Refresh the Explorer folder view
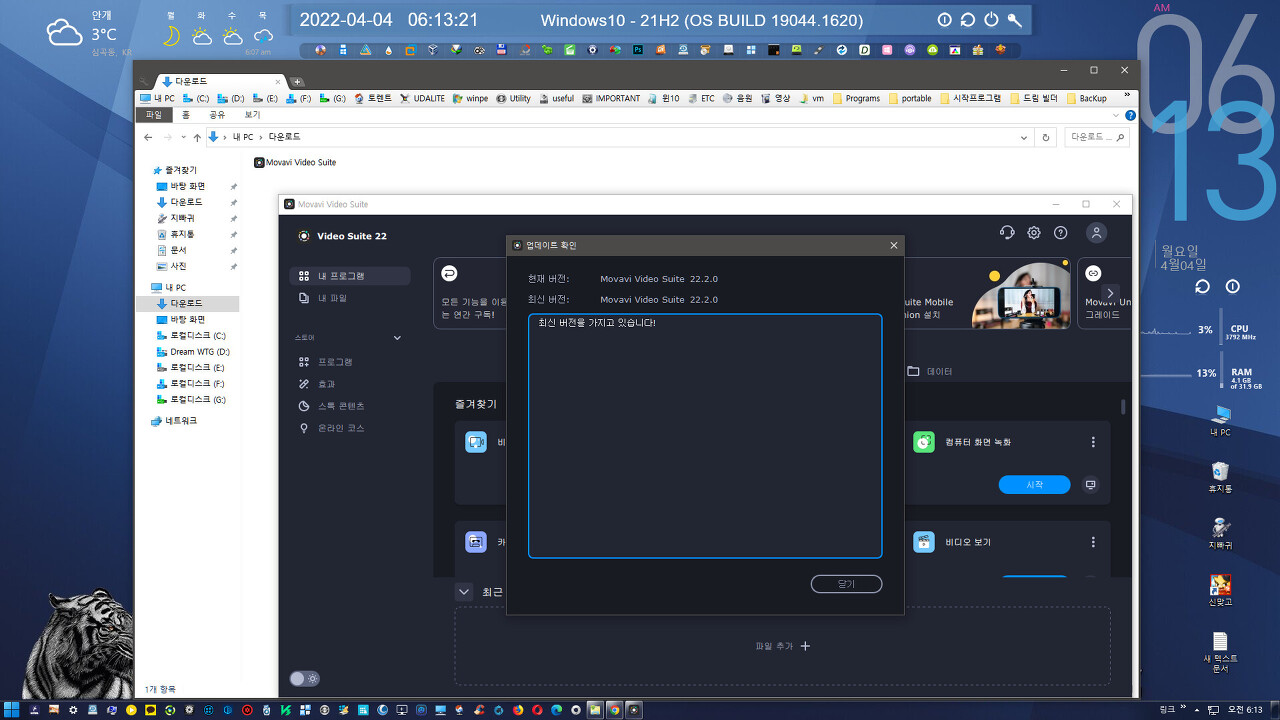 (x=1046, y=137)
